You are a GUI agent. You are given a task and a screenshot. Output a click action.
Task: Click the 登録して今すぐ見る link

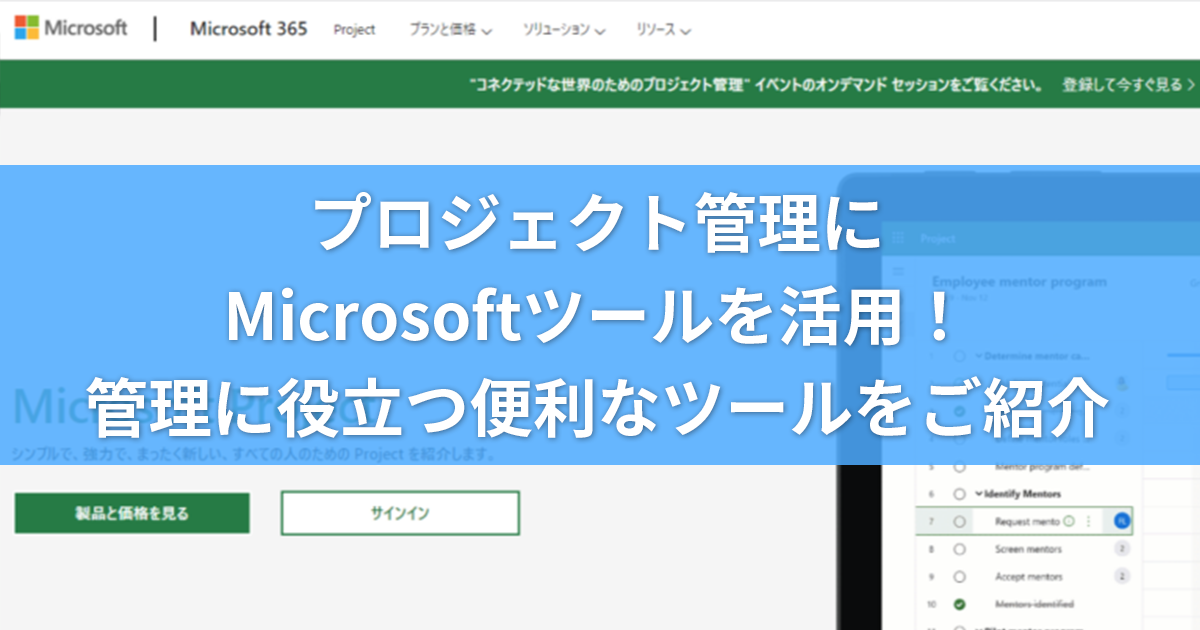pyautogui.click(x=1129, y=85)
